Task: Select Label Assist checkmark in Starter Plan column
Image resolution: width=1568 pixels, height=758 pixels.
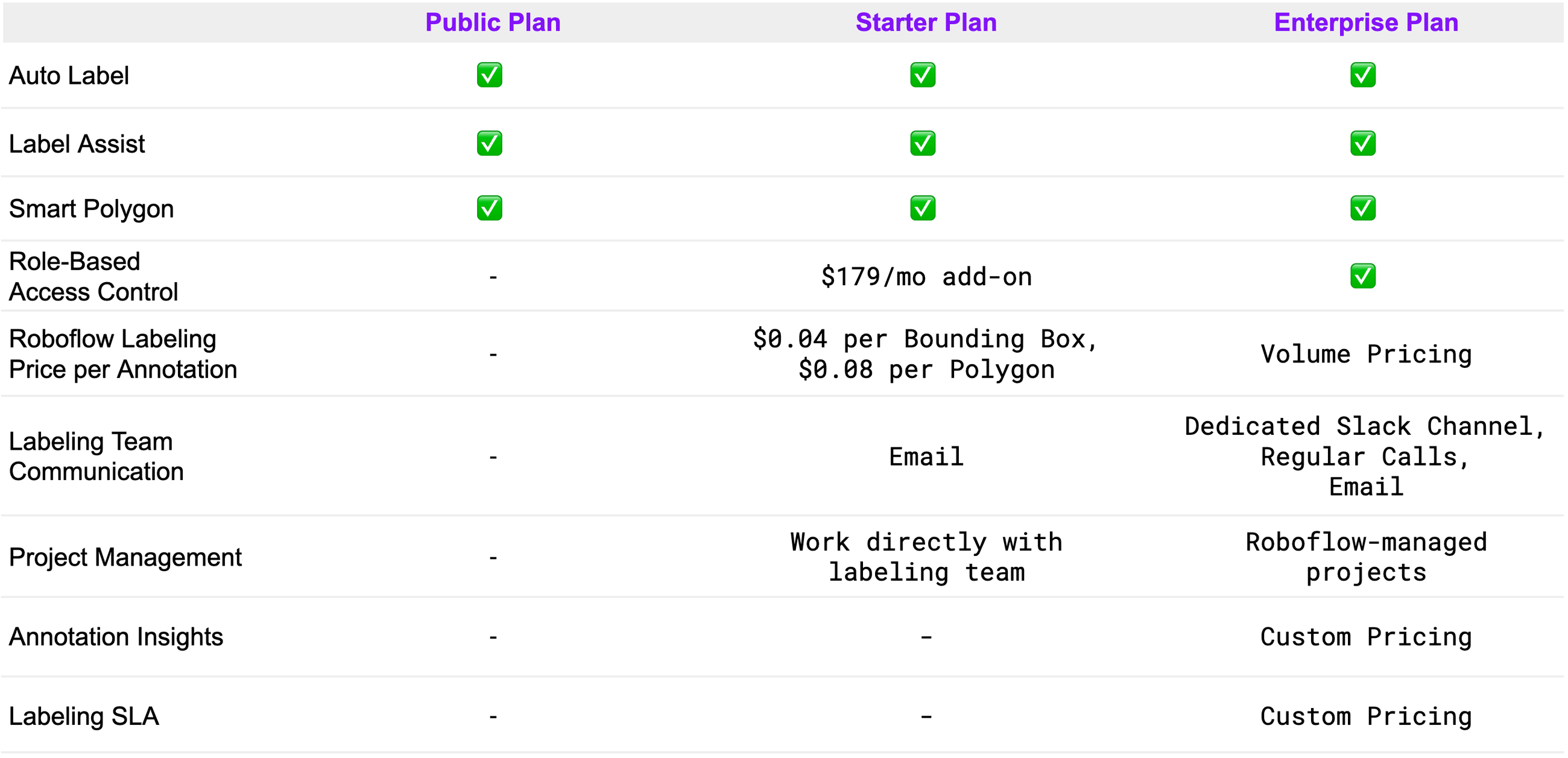Action: pyautogui.click(x=923, y=143)
